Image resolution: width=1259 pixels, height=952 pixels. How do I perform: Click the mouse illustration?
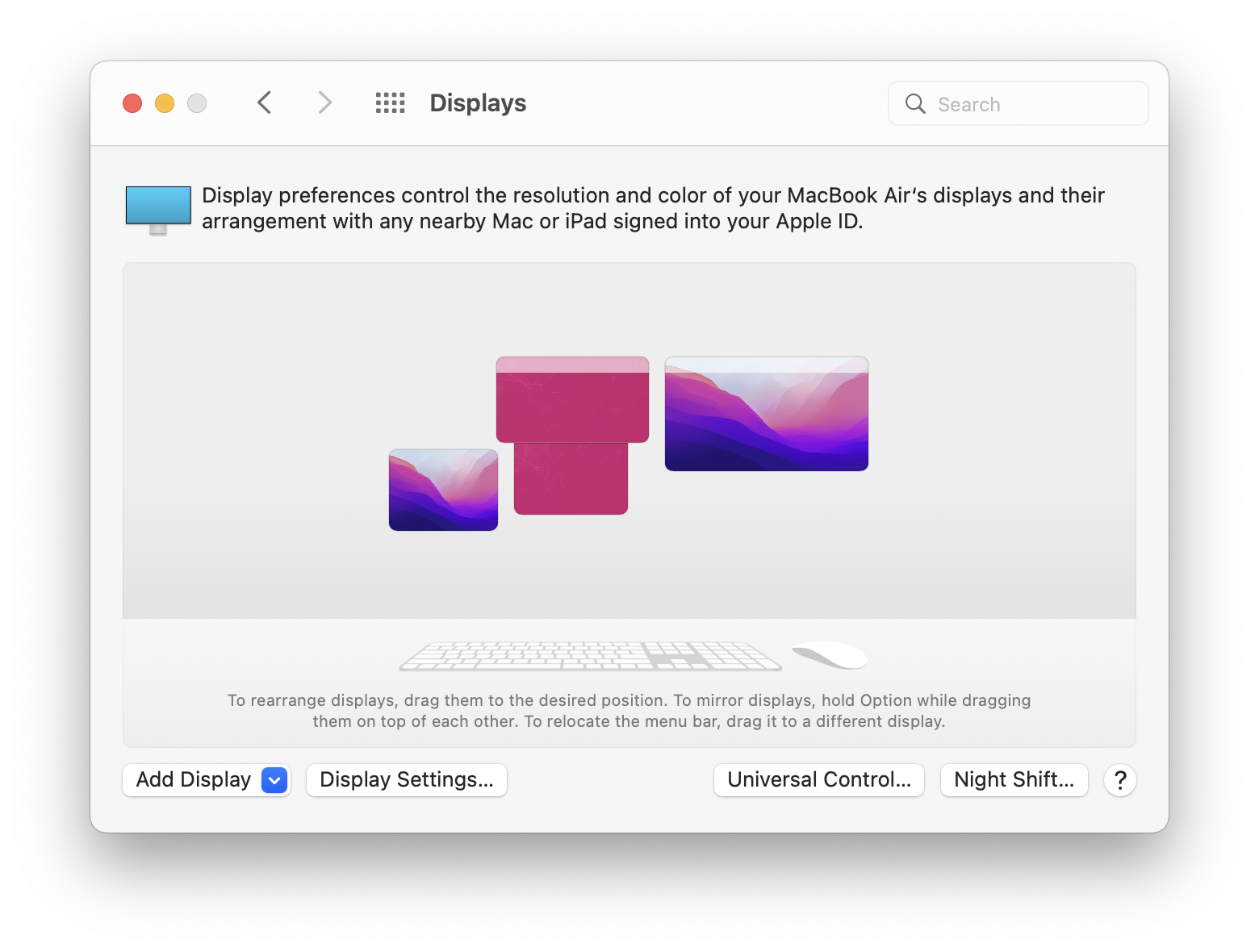830,655
